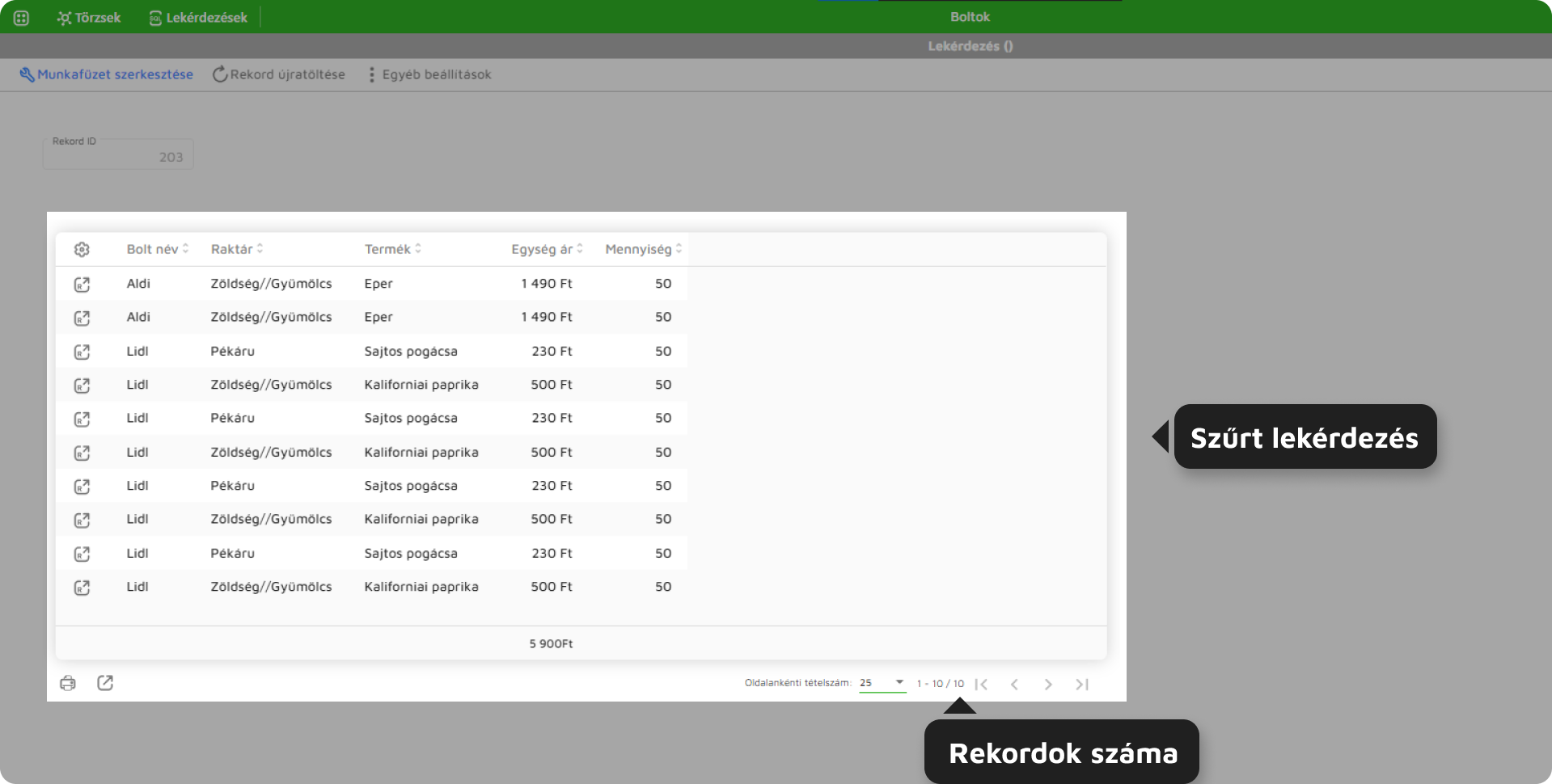
Task: Sort by Raktár column
Action: 237,249
